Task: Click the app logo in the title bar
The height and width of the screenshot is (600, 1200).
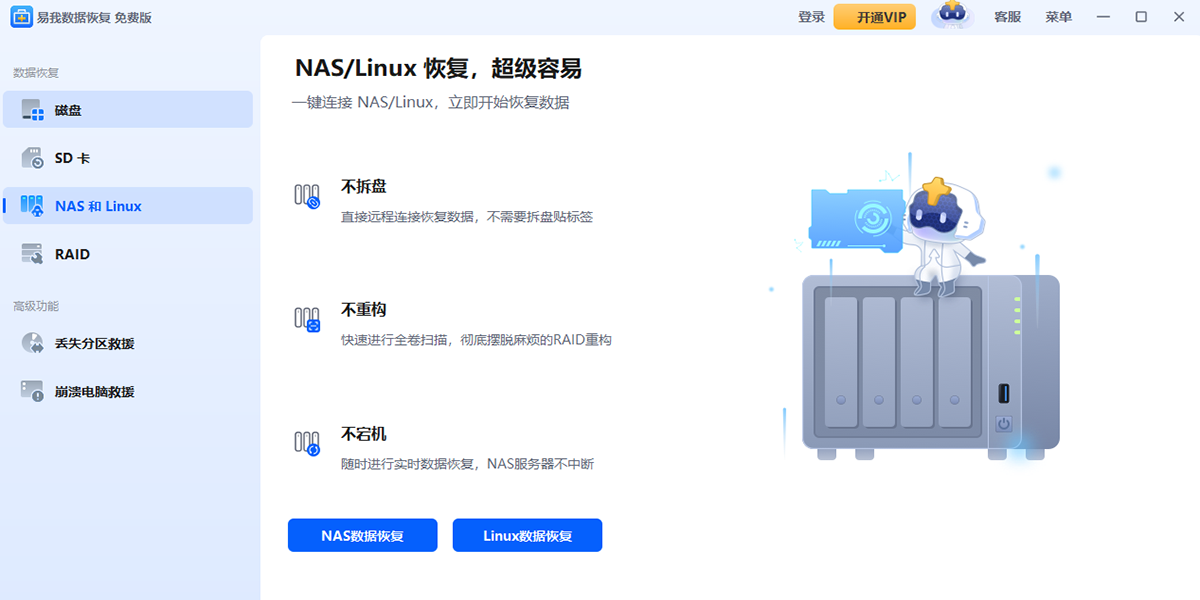Action: [20, 17]
